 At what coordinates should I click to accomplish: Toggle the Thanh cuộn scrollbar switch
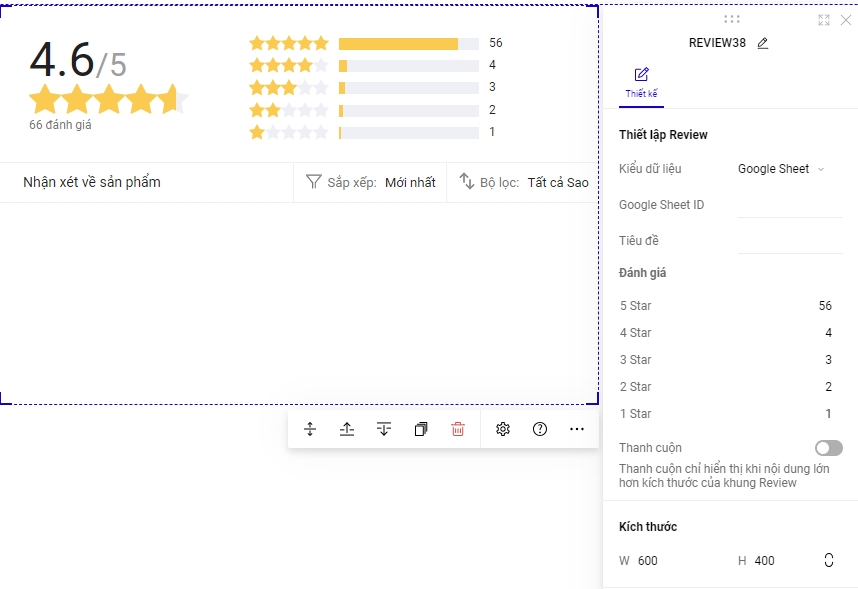point(829,448)
